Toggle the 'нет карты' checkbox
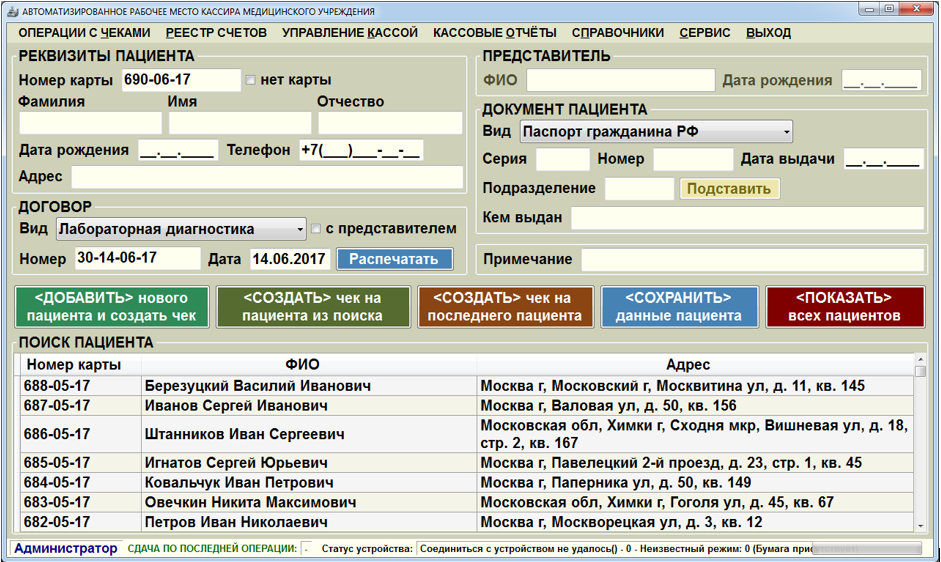Screen dimensions: 941x562 [x=250, y=80]
